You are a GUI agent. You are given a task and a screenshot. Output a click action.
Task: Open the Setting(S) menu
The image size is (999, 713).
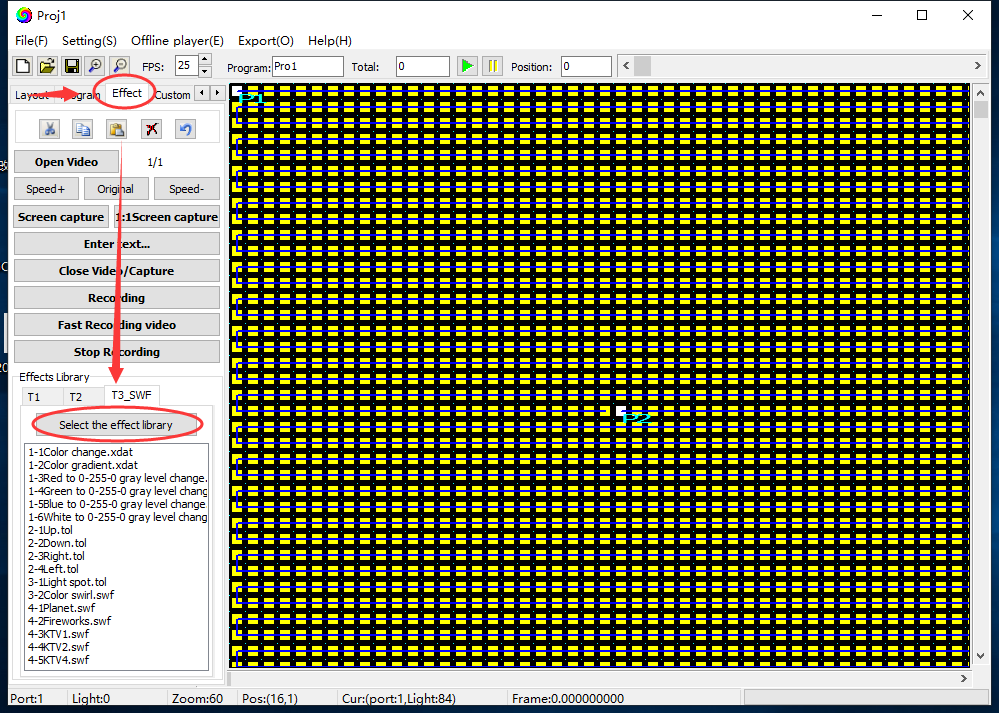(x=89, y=41)
